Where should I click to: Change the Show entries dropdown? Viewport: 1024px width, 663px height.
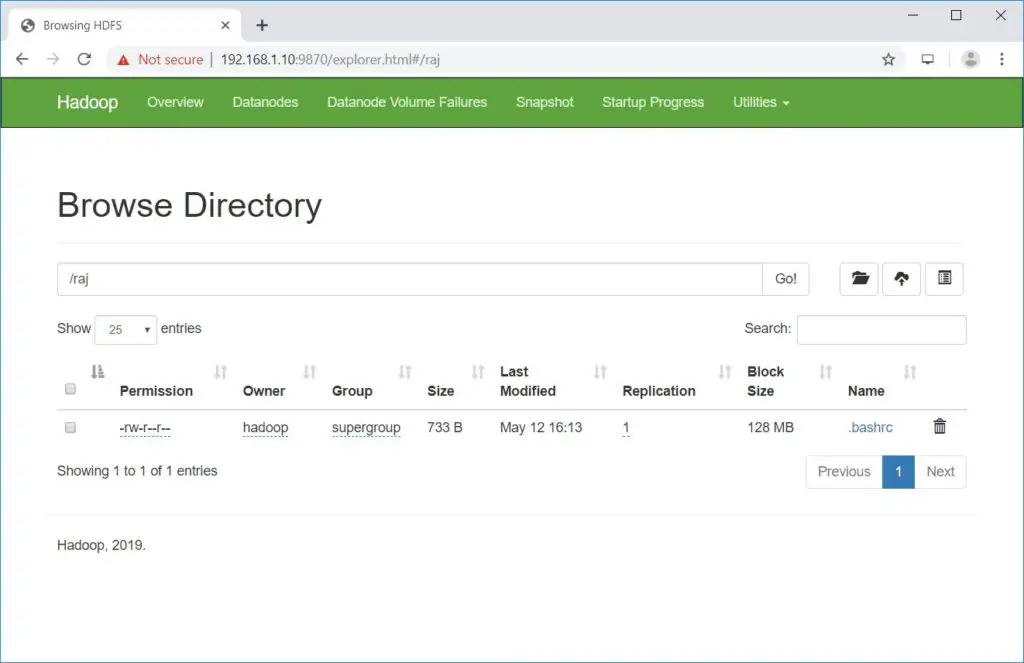pyautogui.click(x=125, y=328)
